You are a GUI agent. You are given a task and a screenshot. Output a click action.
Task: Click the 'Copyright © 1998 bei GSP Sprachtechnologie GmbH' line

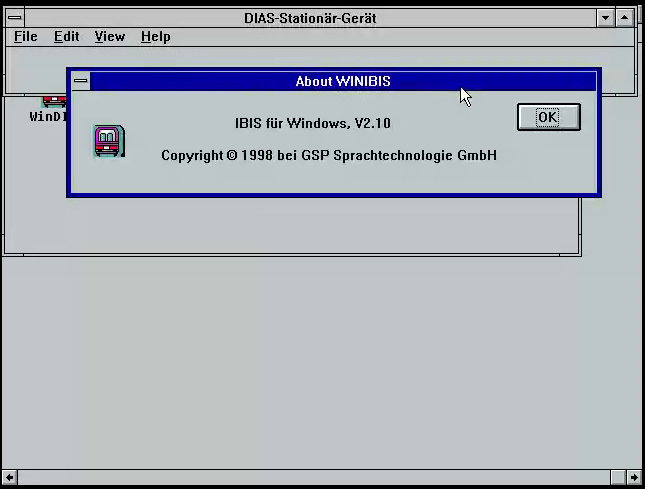point(329,155)
